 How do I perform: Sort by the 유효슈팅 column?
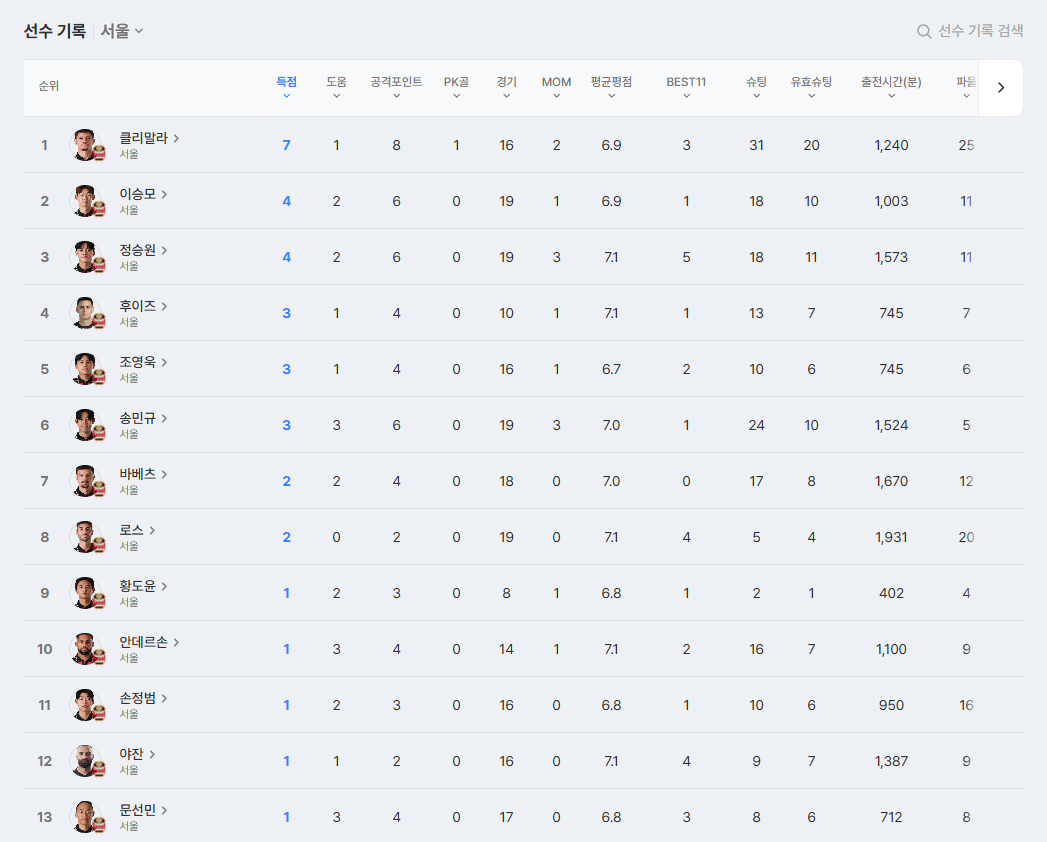coord(811,87)
